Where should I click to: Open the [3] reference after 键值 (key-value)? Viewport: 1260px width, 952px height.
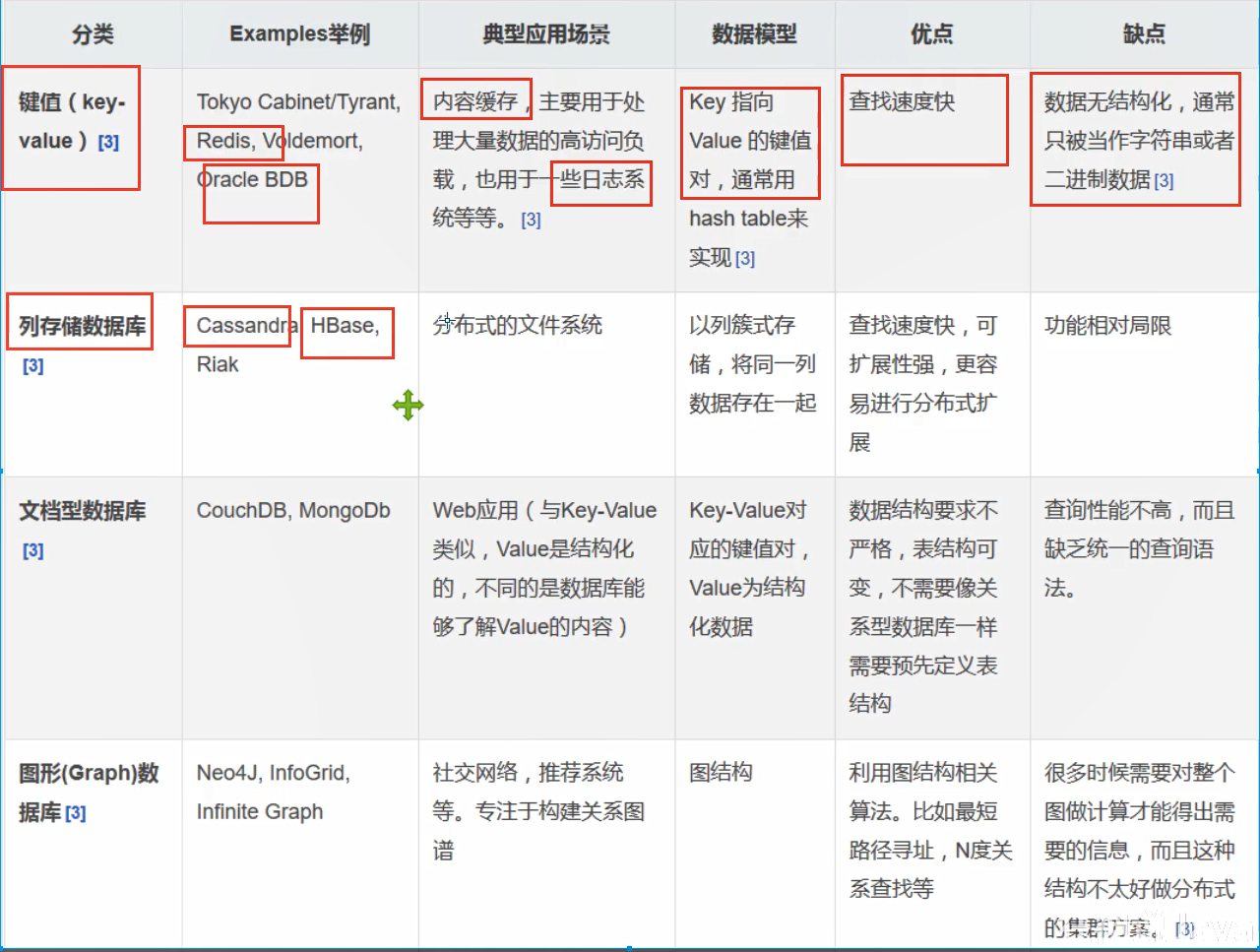pos(108,142)
